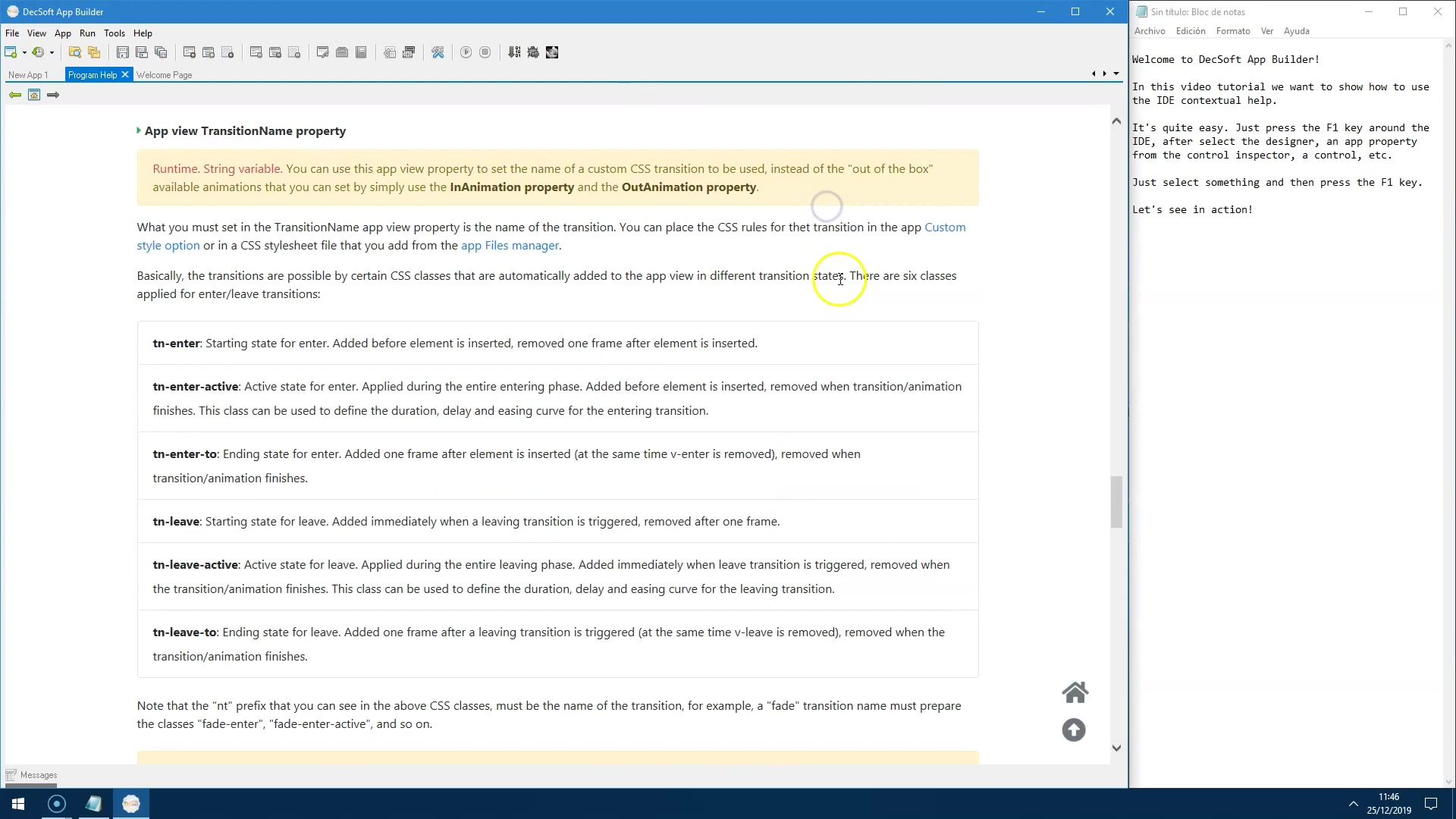Expand the App view TransitionName property heading
This screenshot has height=819, width=1456.
coord(245,131)
